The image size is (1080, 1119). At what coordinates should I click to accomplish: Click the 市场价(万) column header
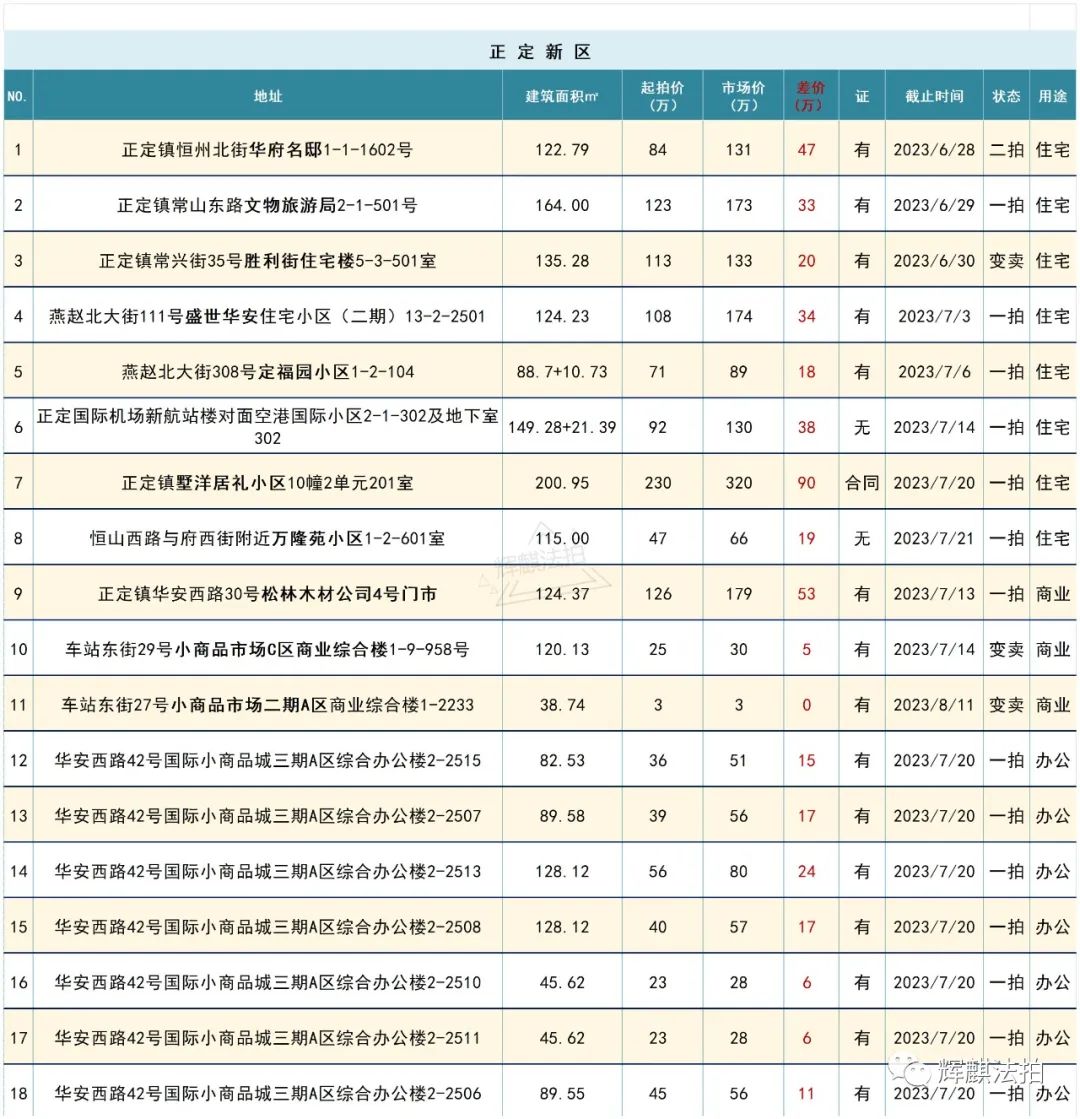pyautogui.click(x=742, y=96)
